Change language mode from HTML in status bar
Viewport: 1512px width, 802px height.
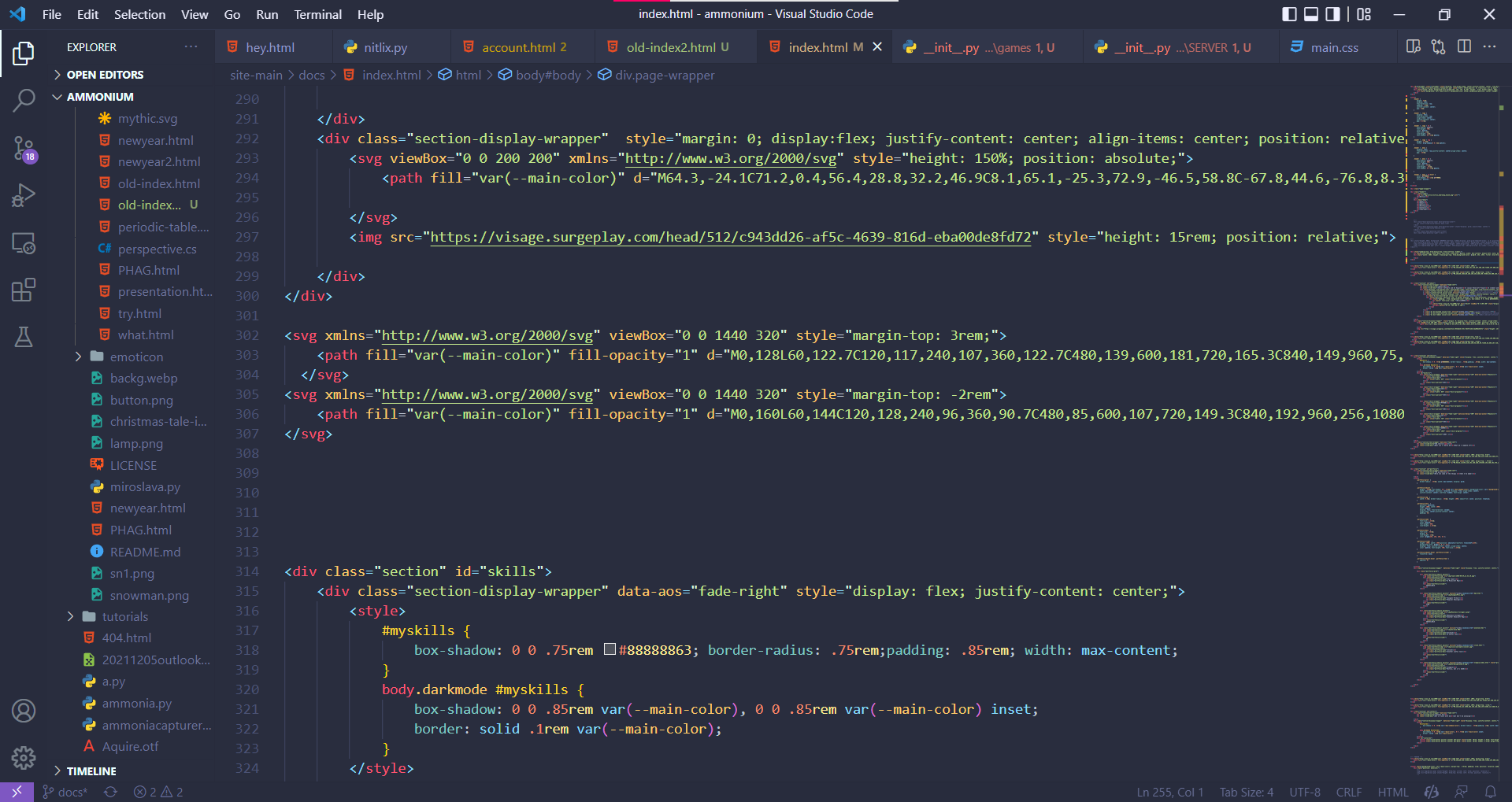point(1392,792)
